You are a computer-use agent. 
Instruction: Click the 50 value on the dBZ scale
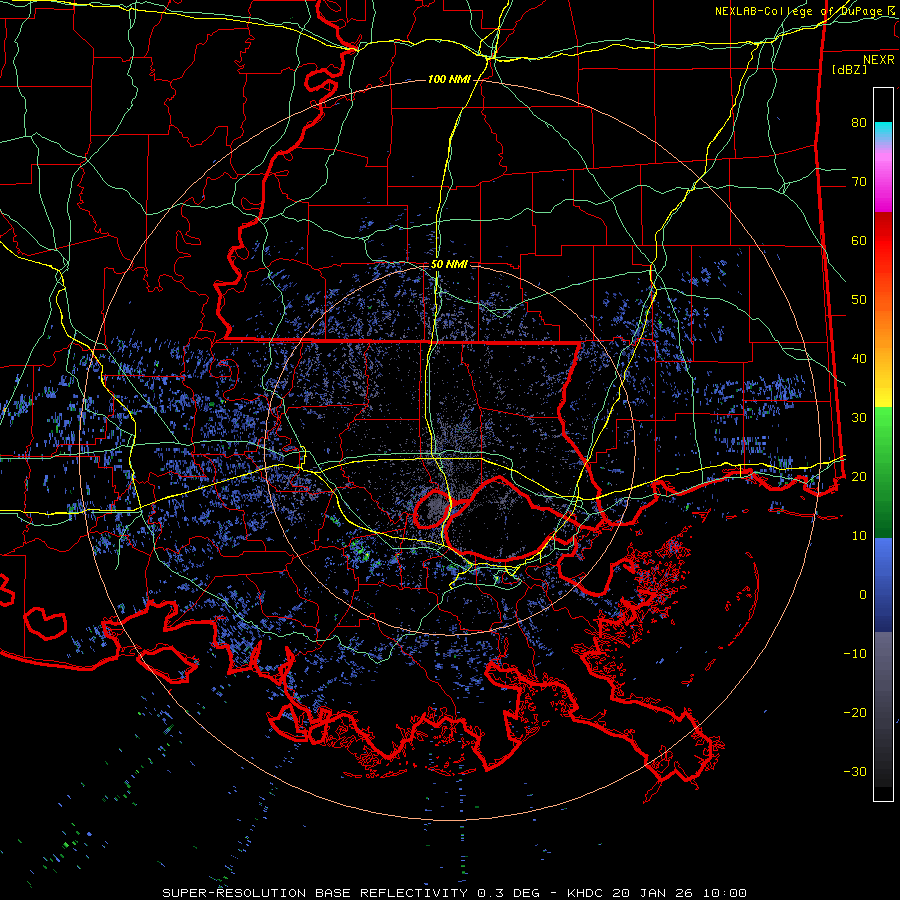[x=859, y=300]
